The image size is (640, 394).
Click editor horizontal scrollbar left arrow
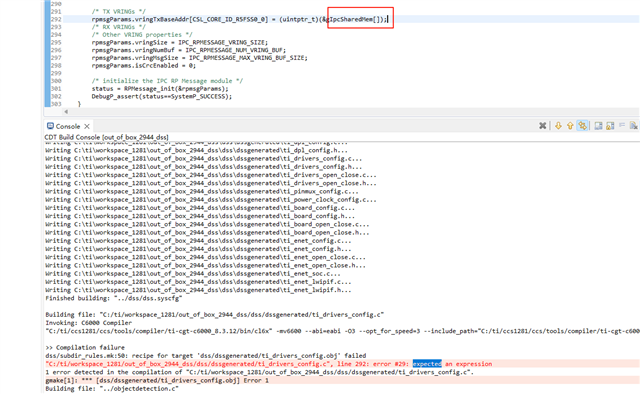click(x=66, y=111)
